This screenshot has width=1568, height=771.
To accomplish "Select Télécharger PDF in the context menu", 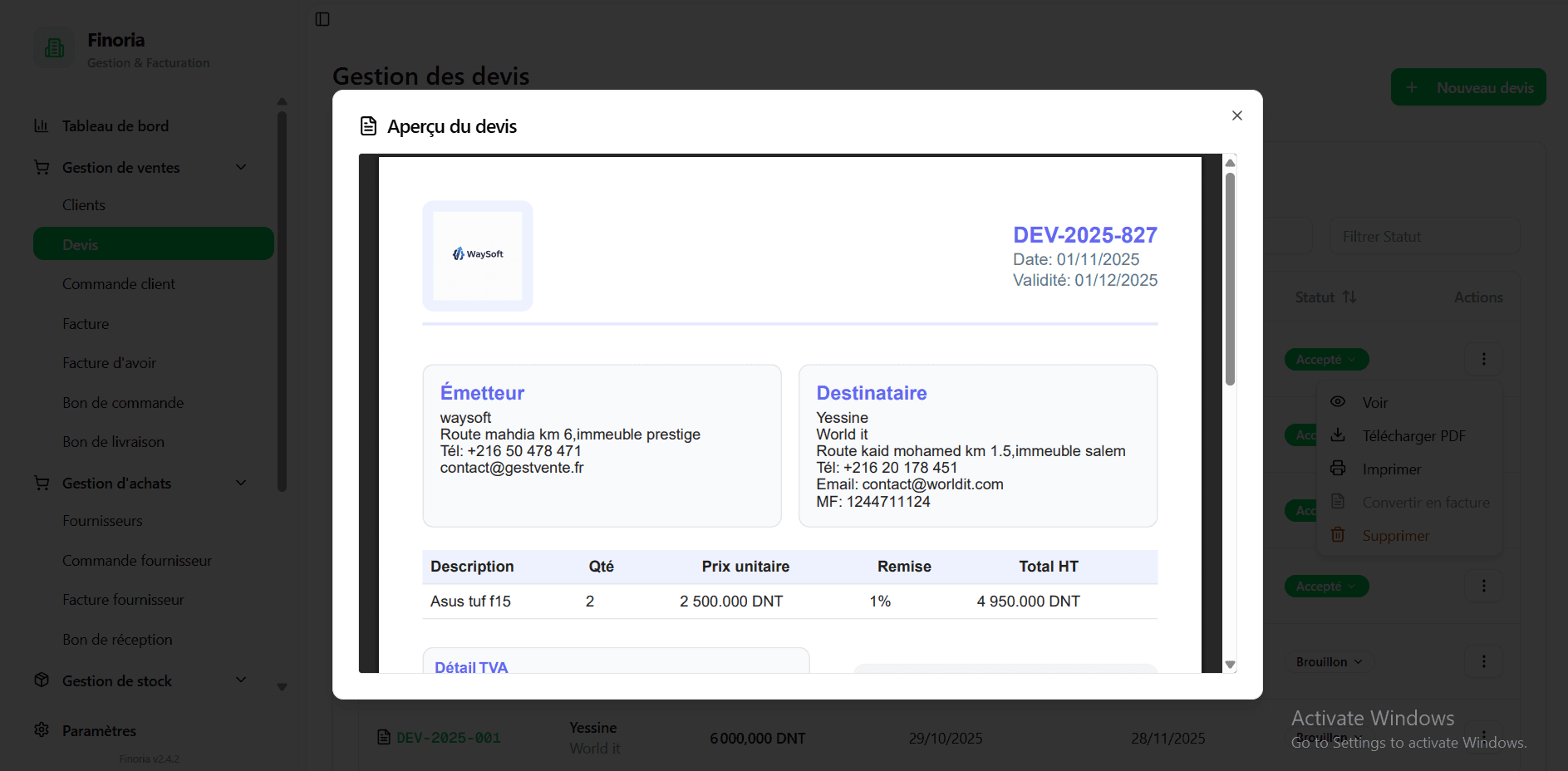I will 1410,435.
